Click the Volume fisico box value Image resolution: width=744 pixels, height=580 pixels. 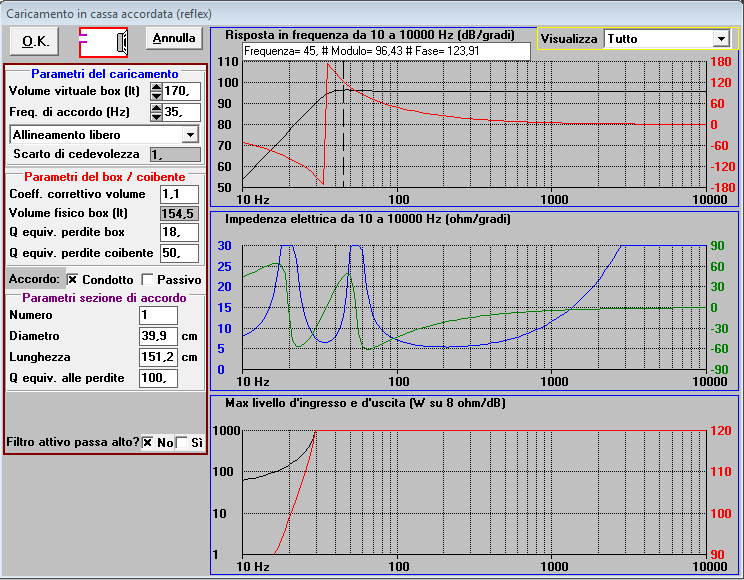[179, 214]
